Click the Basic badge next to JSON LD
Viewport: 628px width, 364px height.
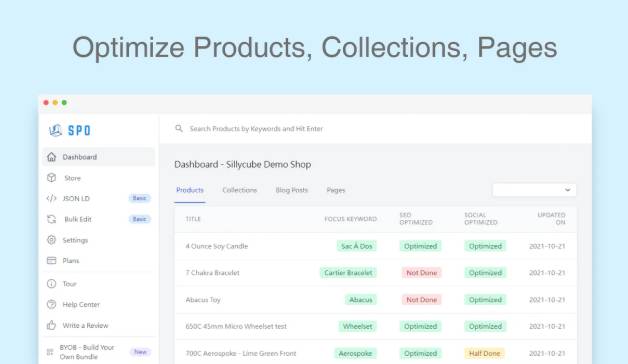click(139, 198)
